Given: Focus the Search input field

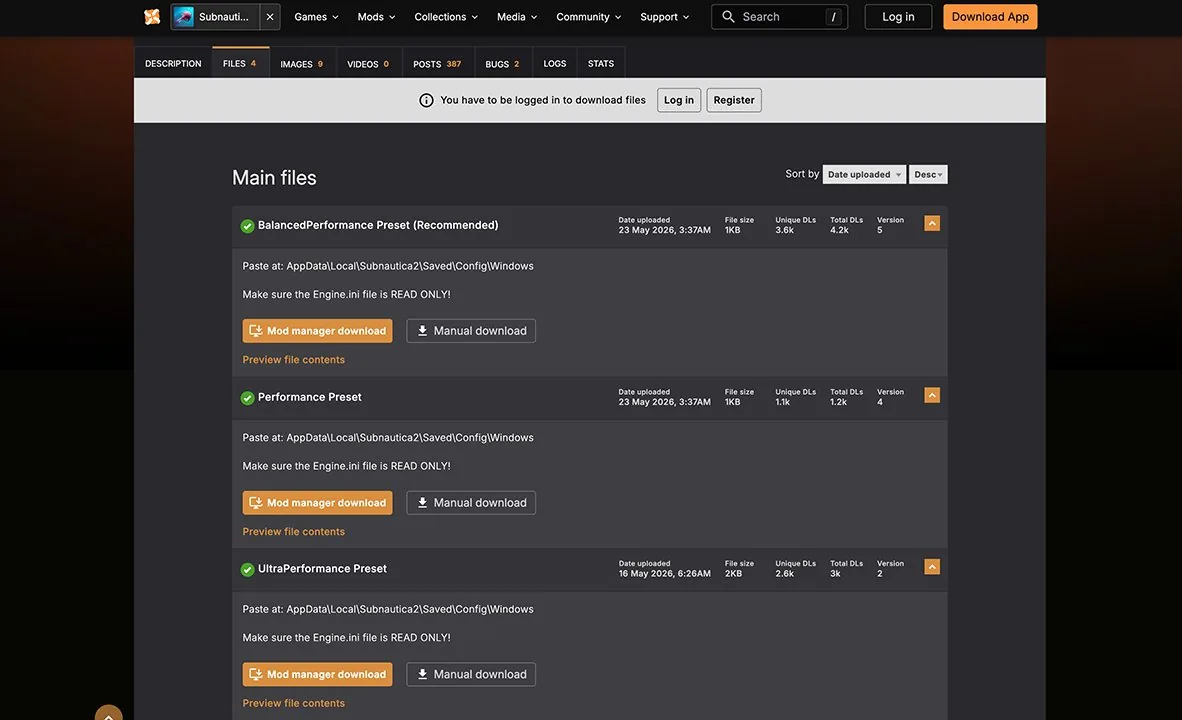Looking at the screenshot, I should coord(779,17).
